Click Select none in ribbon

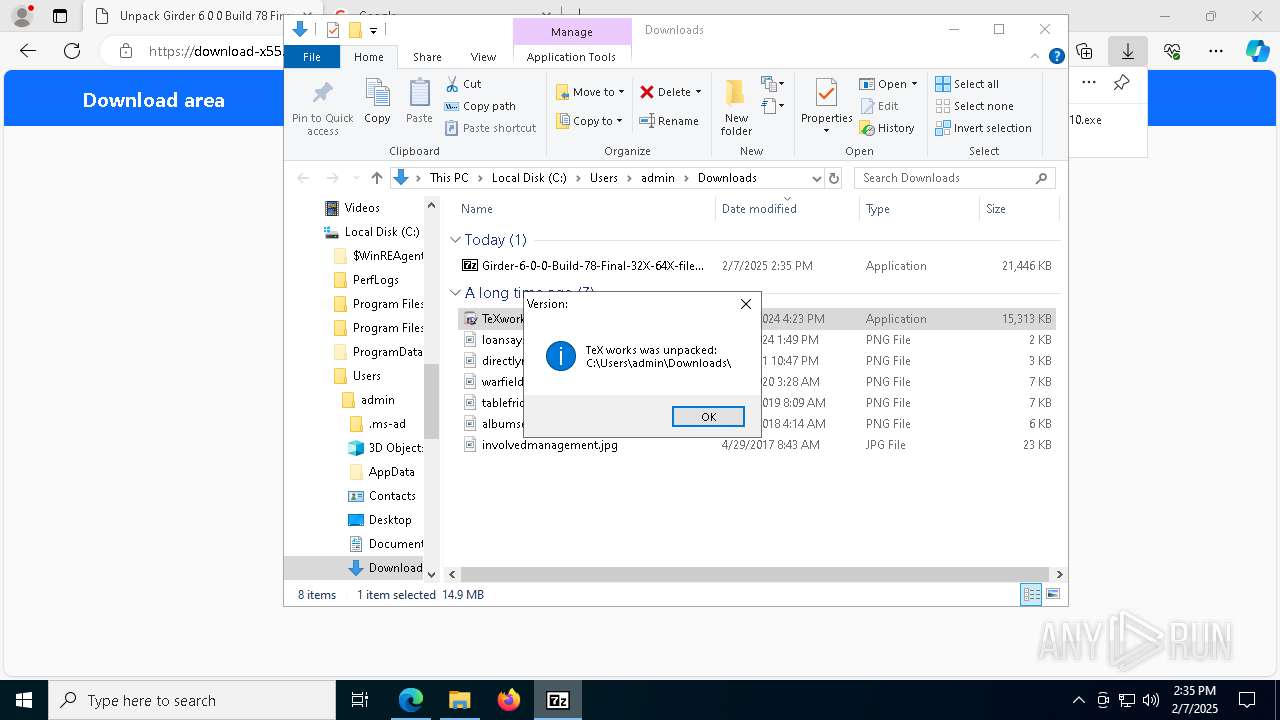tap(974, 106)
